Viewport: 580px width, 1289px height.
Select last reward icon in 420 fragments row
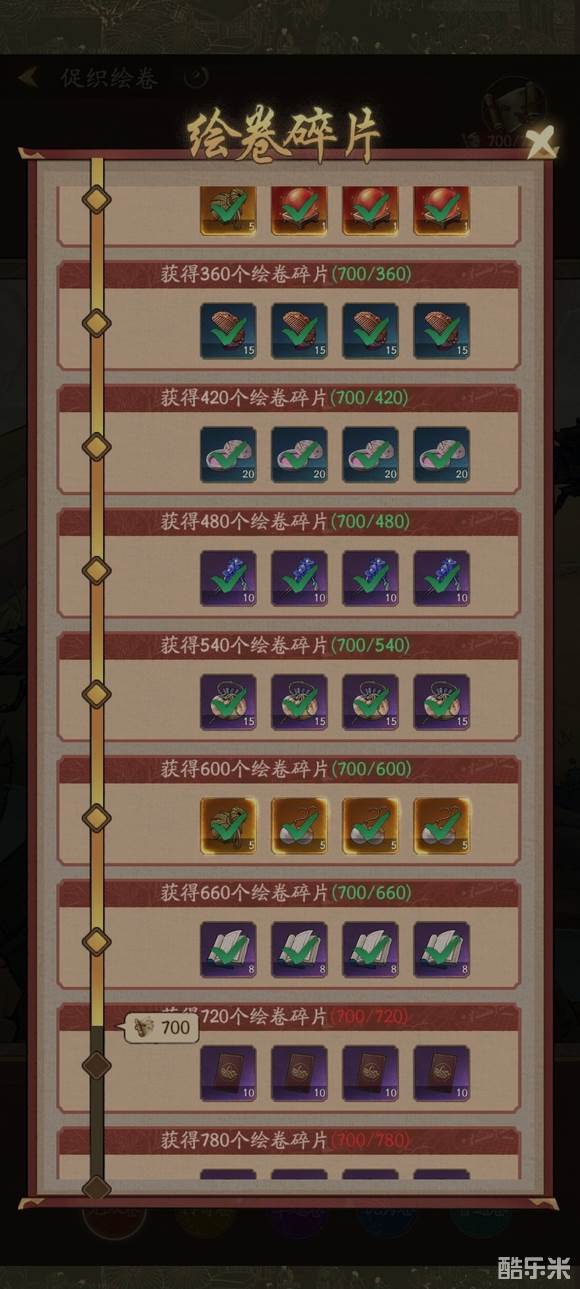point(442,455)
